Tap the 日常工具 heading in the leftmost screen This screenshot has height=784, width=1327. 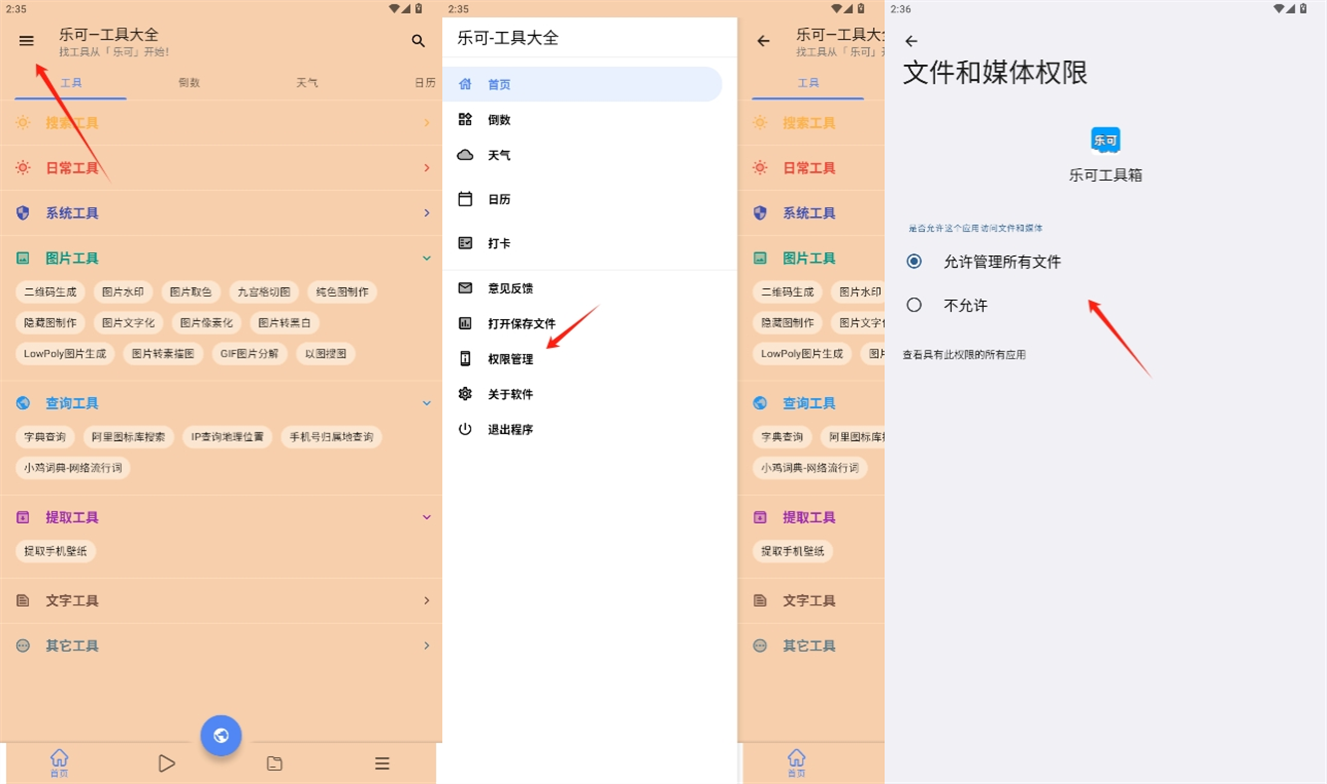72,168
